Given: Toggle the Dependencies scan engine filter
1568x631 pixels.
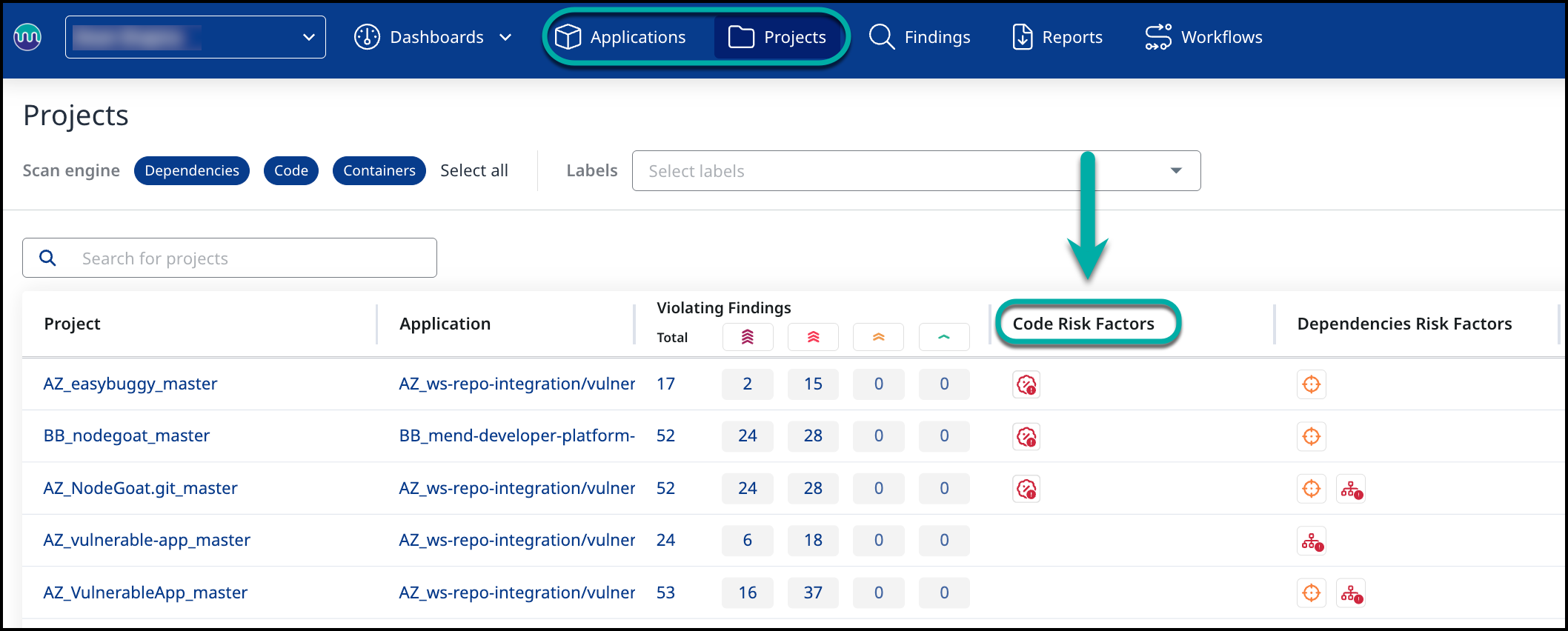Looking at the screenshot, I should coord(192,170).
